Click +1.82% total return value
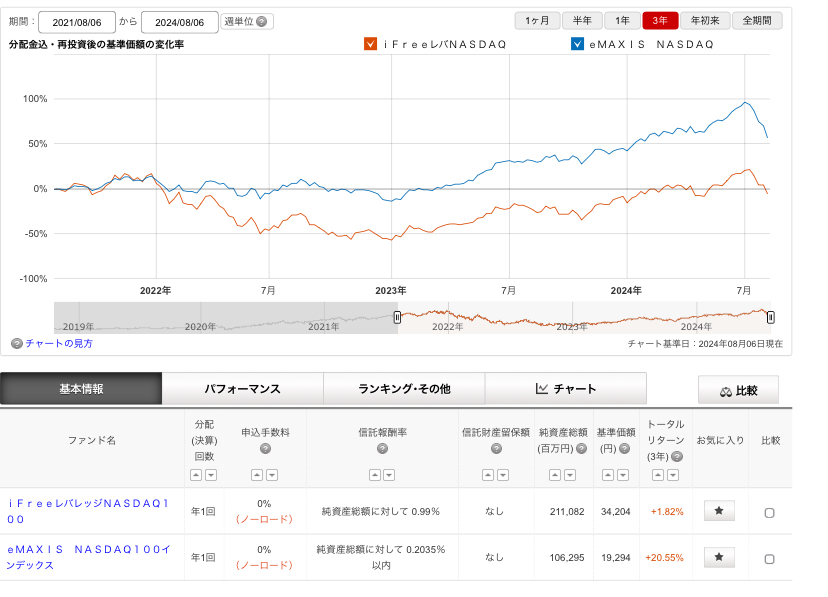Image resolution: width=828 pixels, height=597 pixels. [x=667, y=511]
